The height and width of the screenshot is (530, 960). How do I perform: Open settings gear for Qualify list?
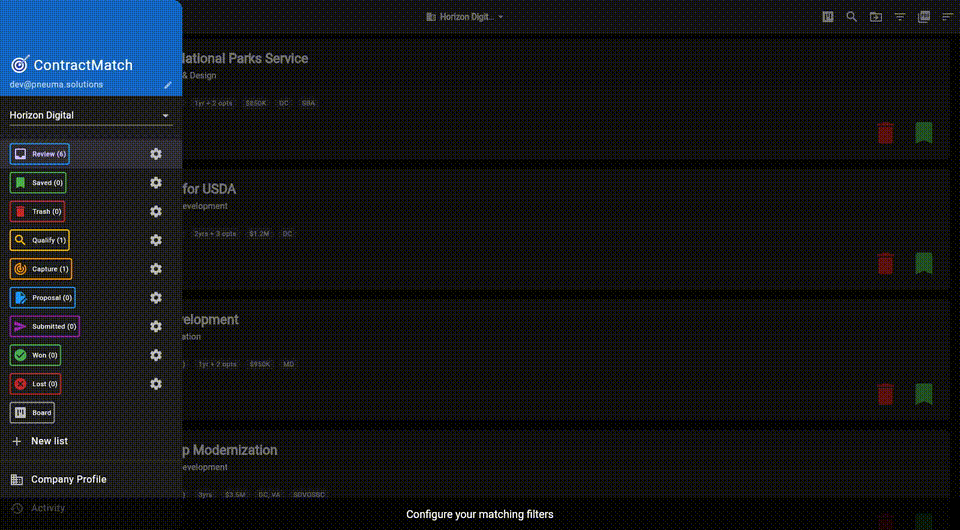pyautogui.click(x=156, y=241)
